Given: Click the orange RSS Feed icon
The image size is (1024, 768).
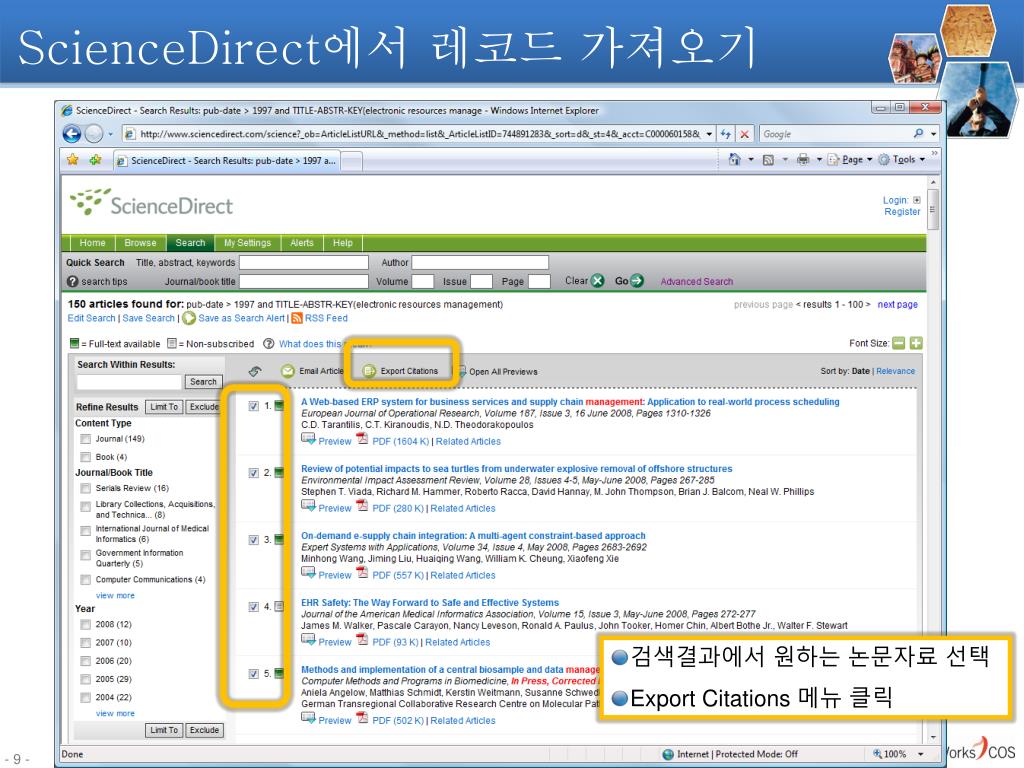Looking at the screenshot, I should click(297, 318).
